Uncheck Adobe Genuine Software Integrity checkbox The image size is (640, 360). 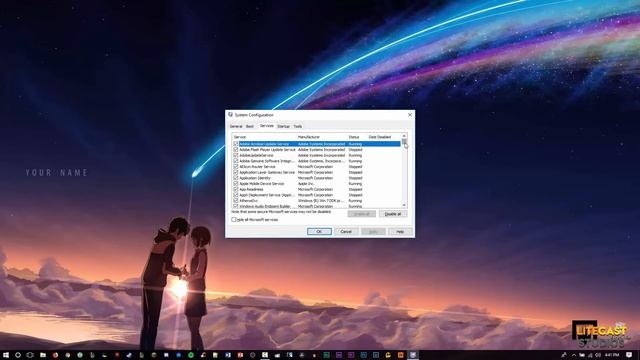(236, 161)
